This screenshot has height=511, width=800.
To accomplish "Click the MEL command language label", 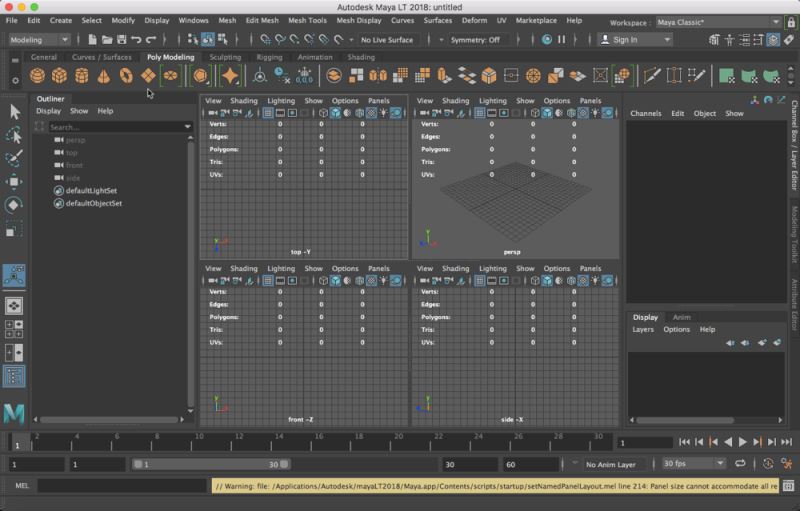I will [x=22, y=486].
